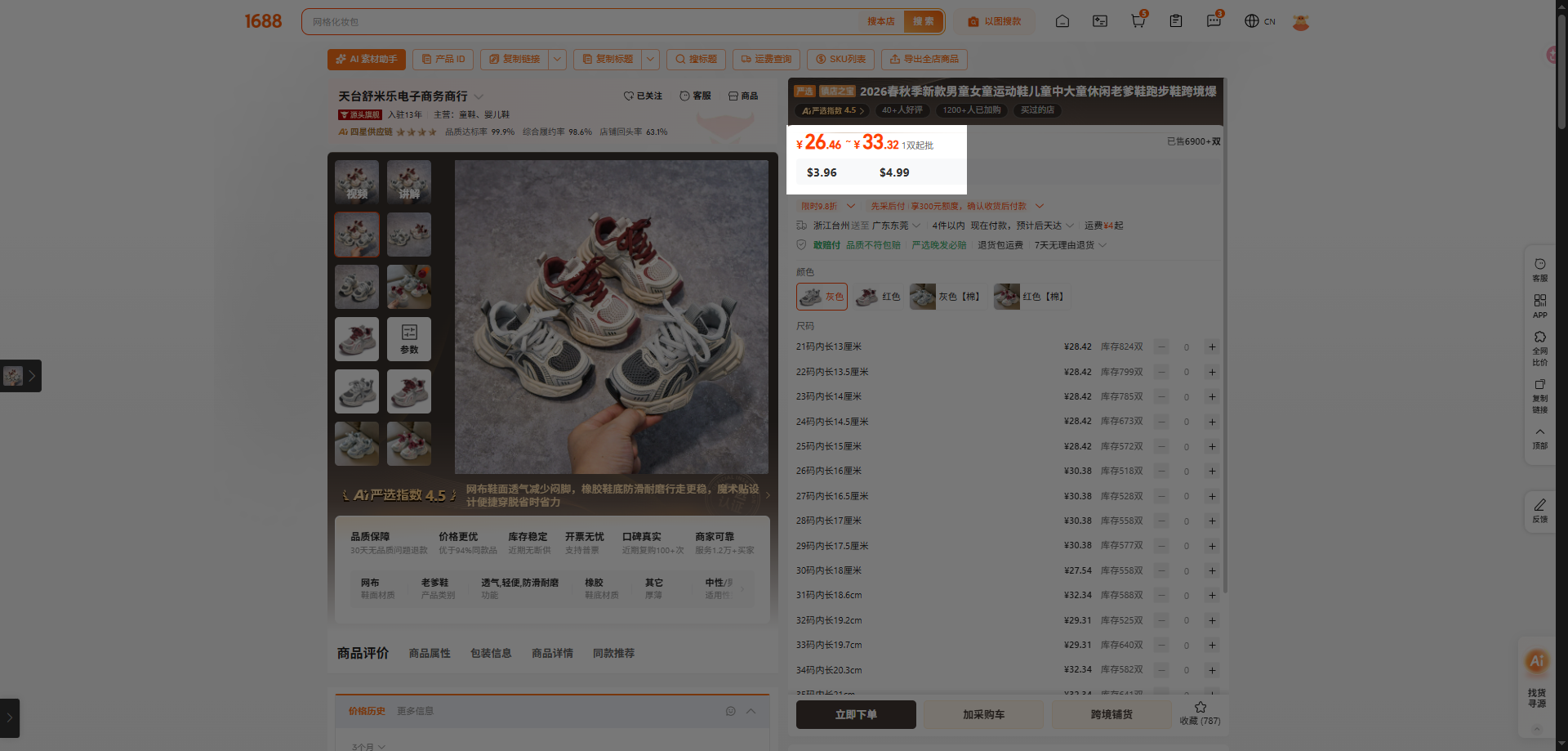Select the 红色 color option

pyautogui.click(x=878, y=297)
